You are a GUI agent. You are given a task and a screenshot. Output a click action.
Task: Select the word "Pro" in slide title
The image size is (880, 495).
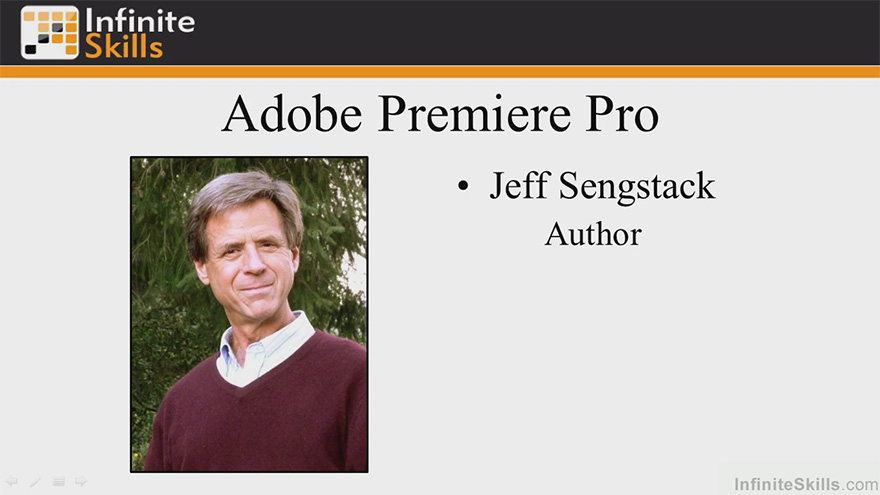pos(622,114)
